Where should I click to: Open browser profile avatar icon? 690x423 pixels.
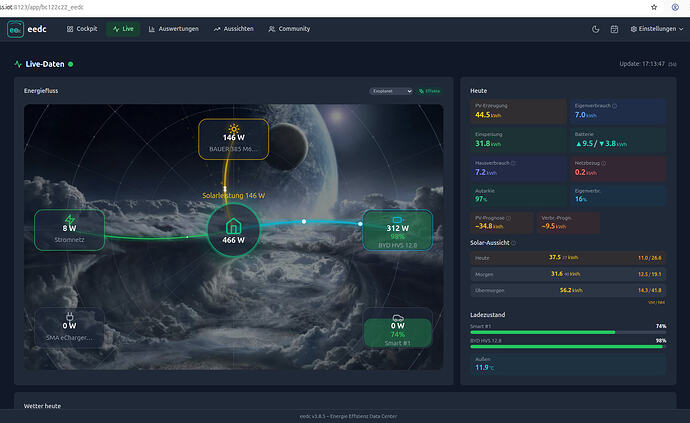tap(675, 7)
